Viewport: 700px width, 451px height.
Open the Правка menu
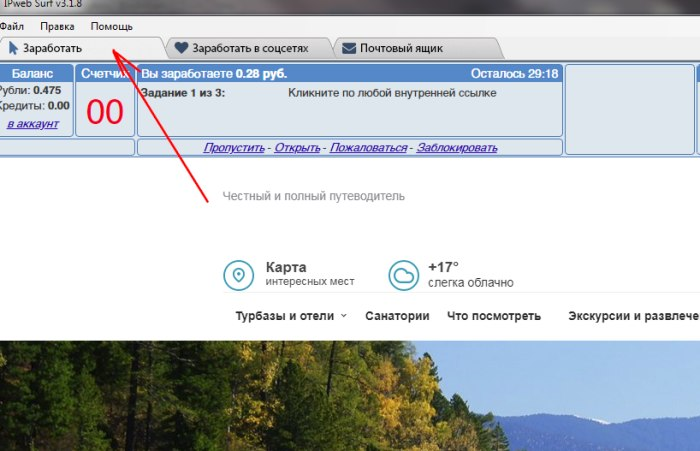pos(57,26)
